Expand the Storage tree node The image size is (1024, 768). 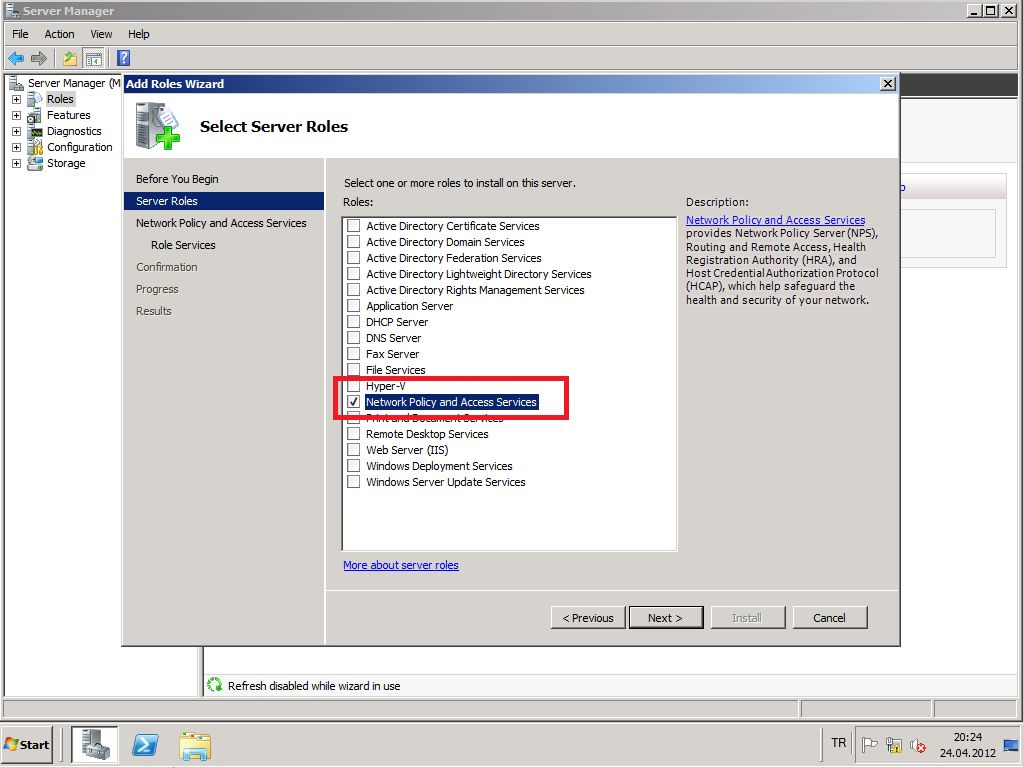click(x=16, y=163)
